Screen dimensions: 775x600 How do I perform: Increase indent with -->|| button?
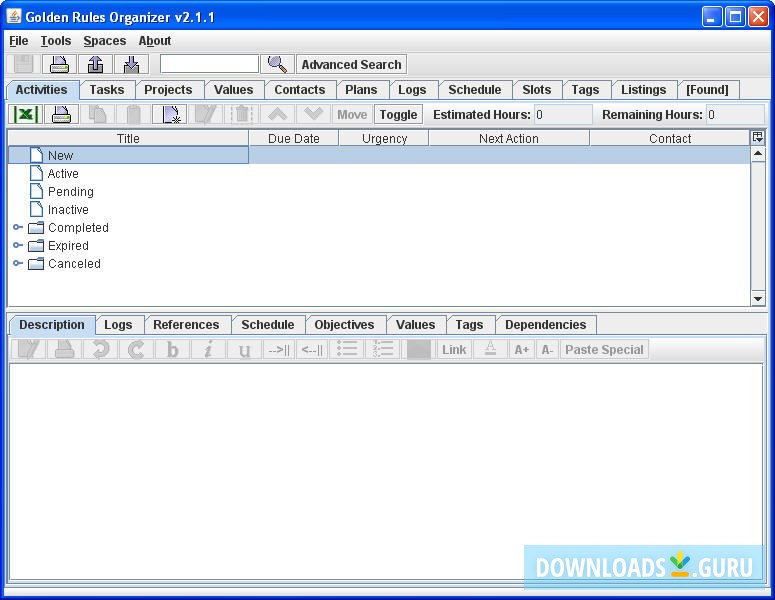pyautogui.click(x=279, y=349)
